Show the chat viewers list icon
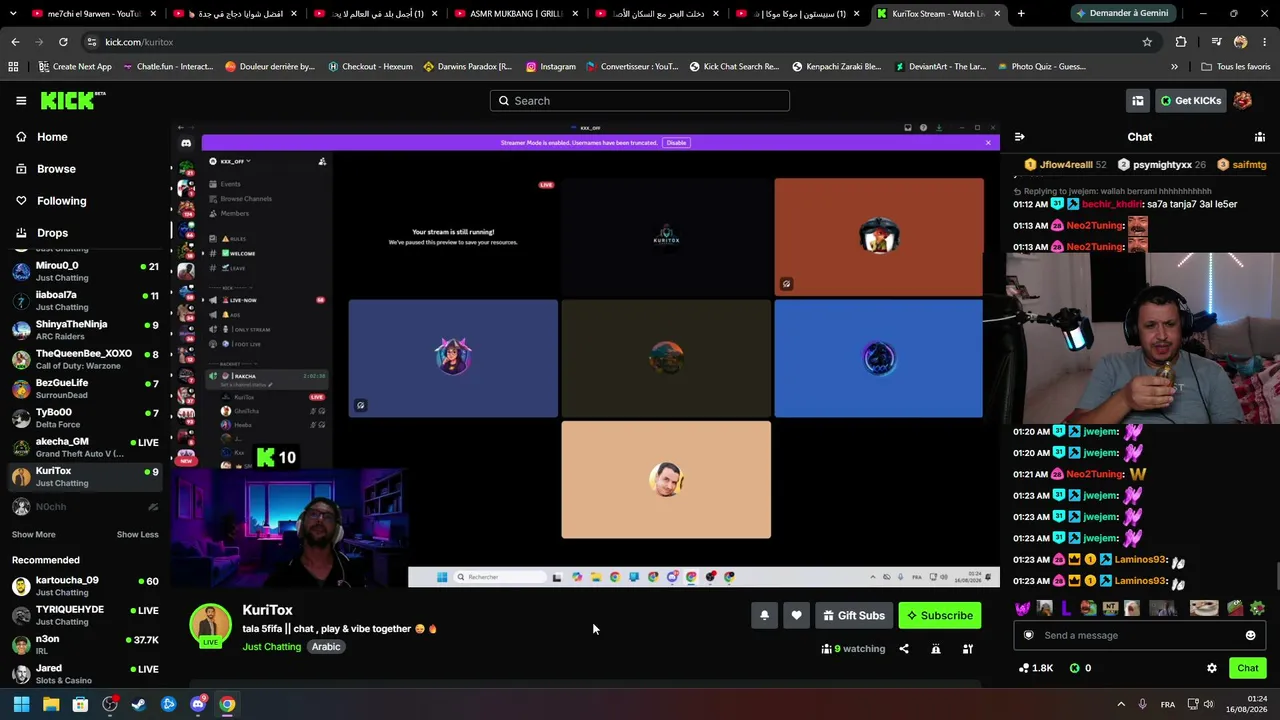 pyautogui.click(x=1260, y=137)
